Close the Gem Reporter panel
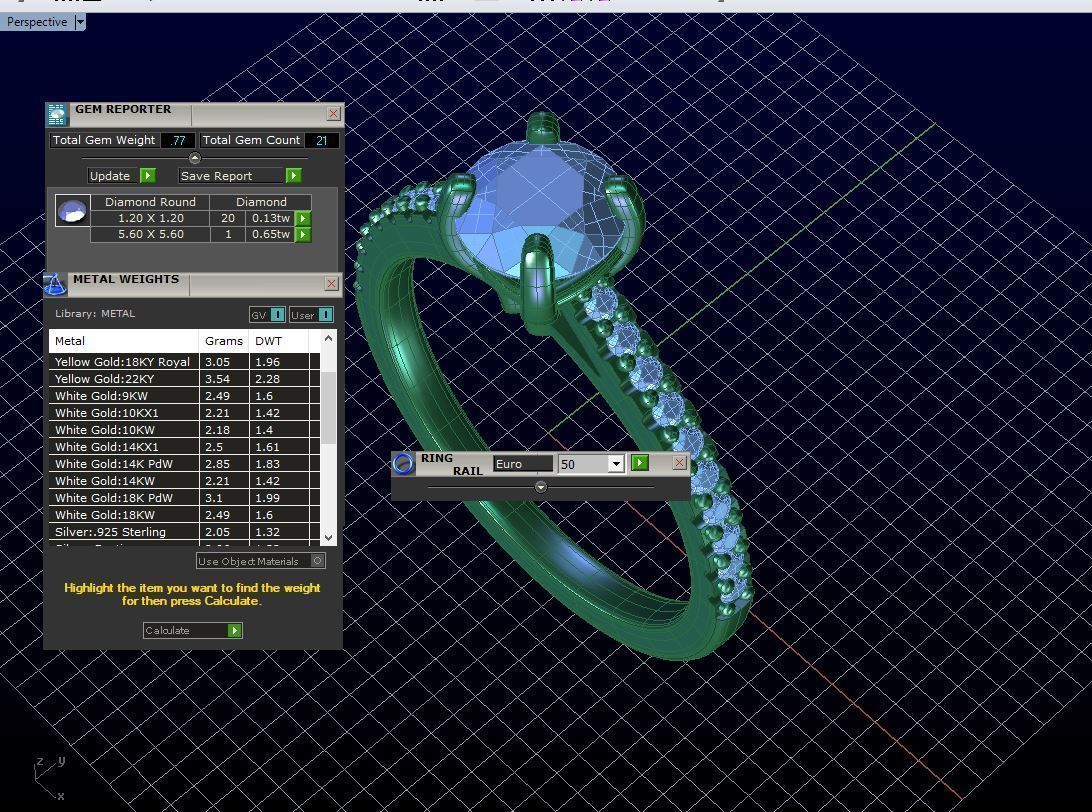The image size is (1092, 812). click(334, 114)
